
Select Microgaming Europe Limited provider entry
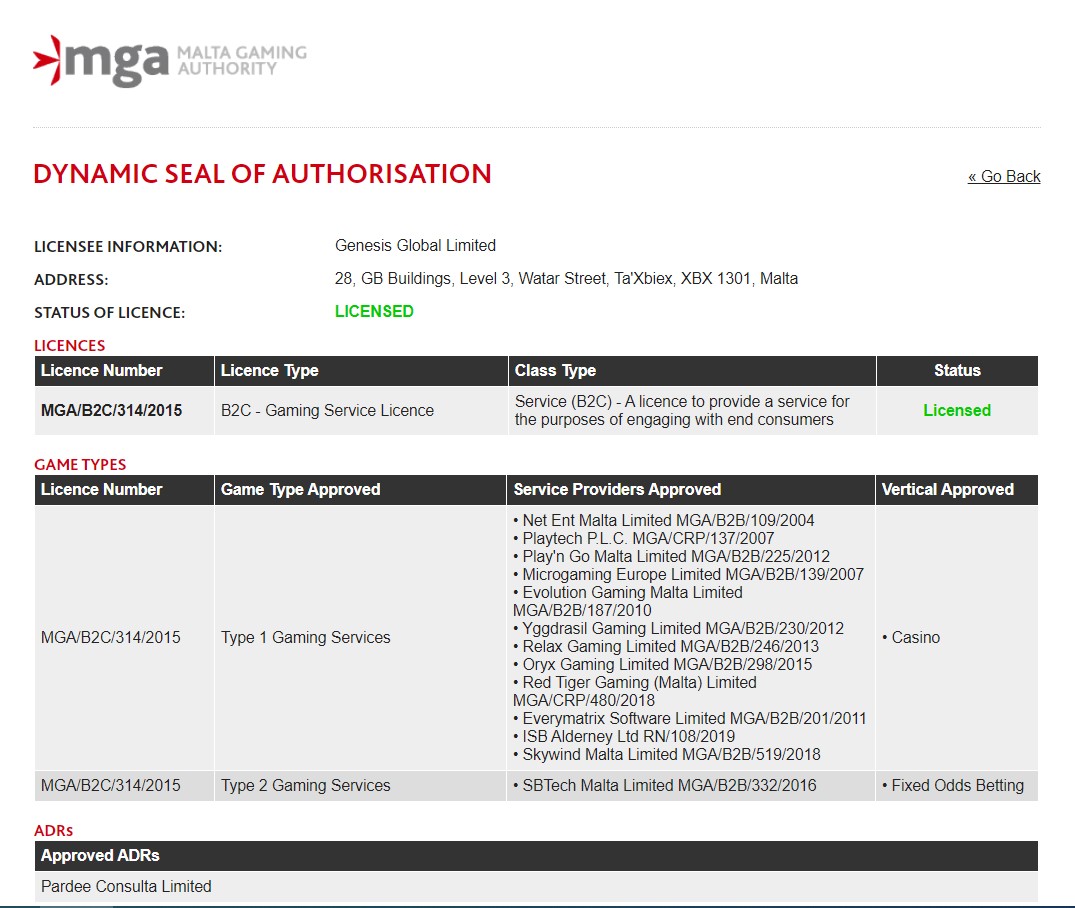688,574
